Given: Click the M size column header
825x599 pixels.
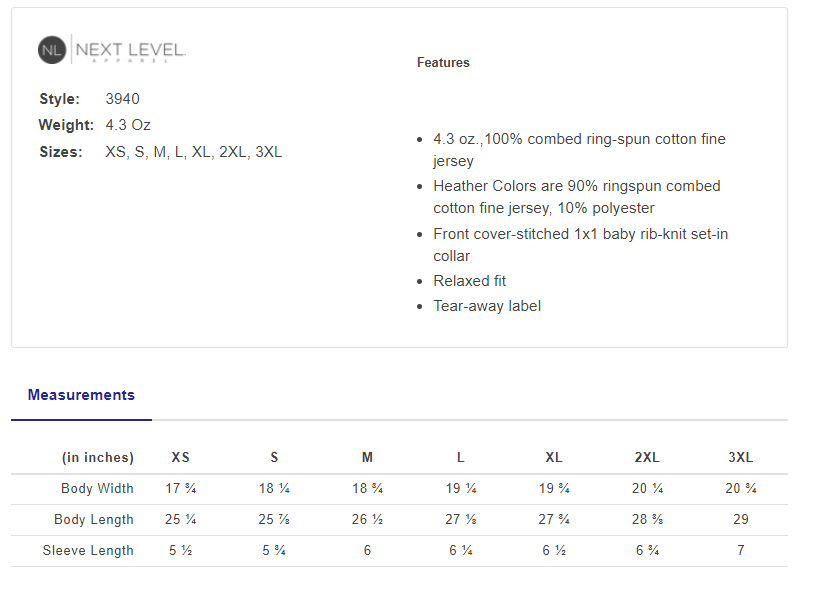Looking at the screenshot, I should [x=367, y=458].
